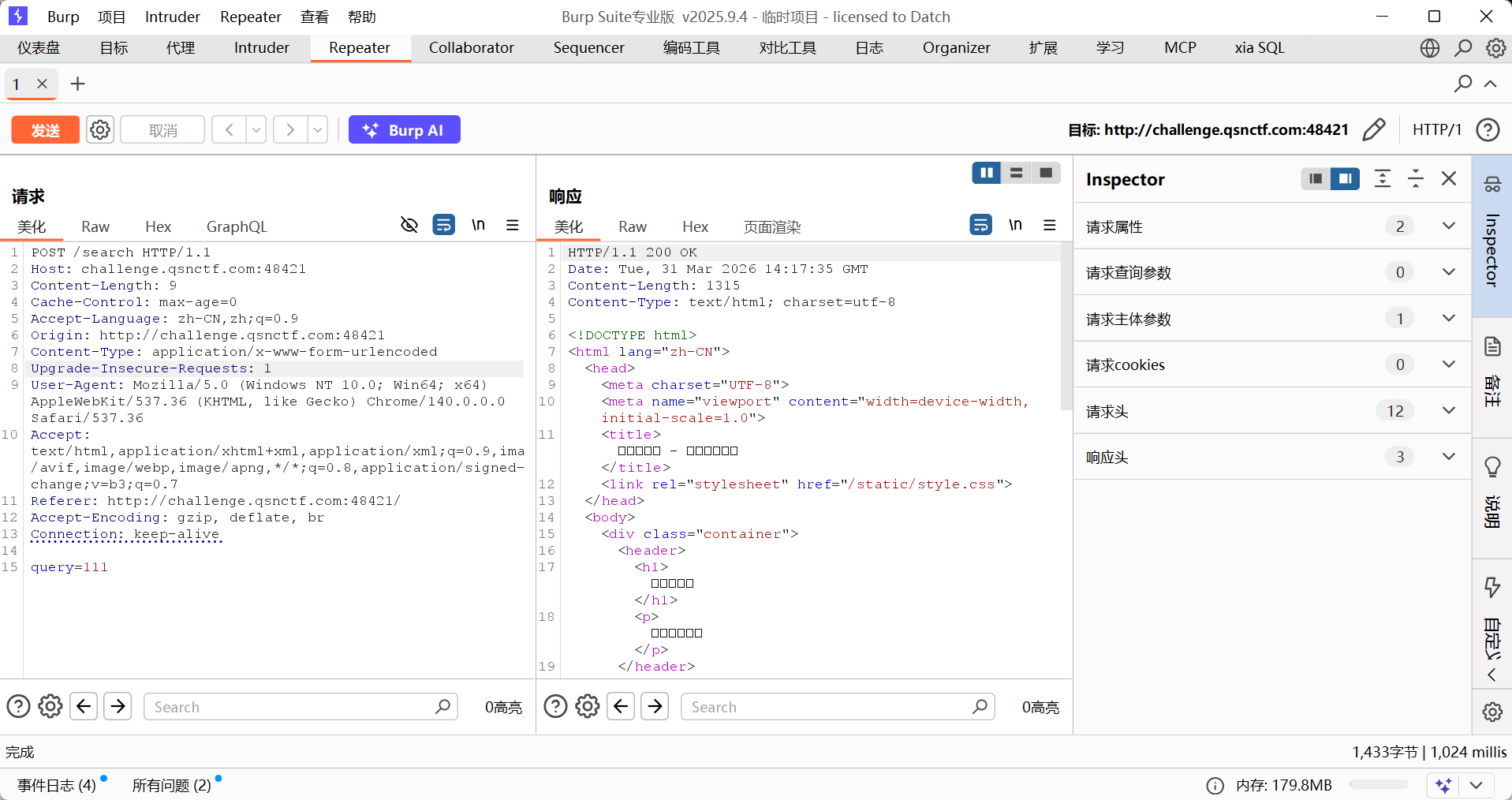Open the history forward dropdown arrow

pos(317,129)
